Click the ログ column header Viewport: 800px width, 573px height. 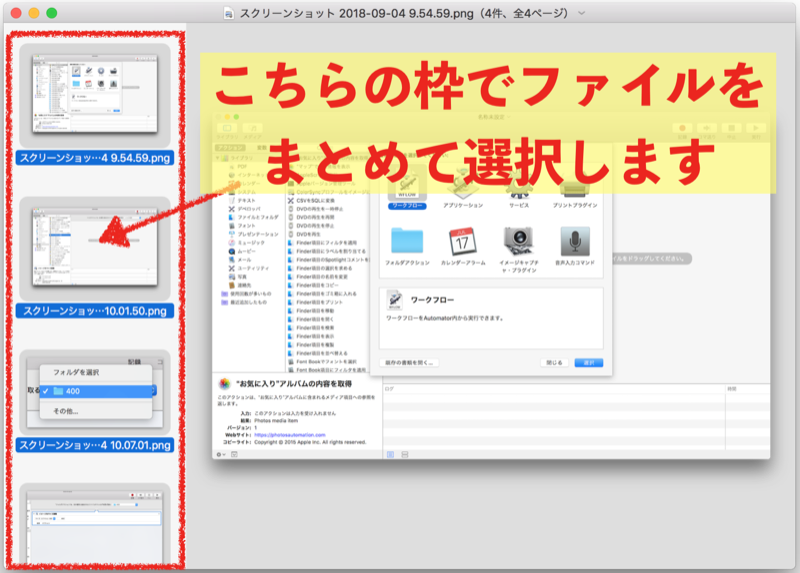click(554, 389)
